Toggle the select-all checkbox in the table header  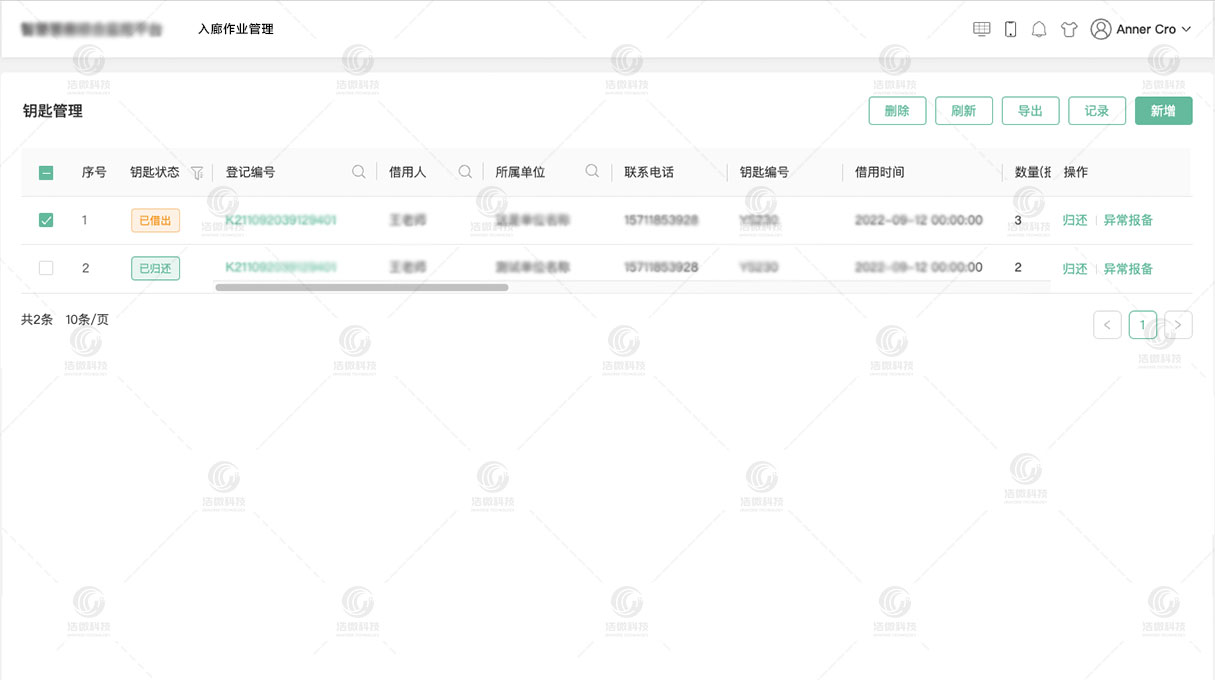point(46,171)
